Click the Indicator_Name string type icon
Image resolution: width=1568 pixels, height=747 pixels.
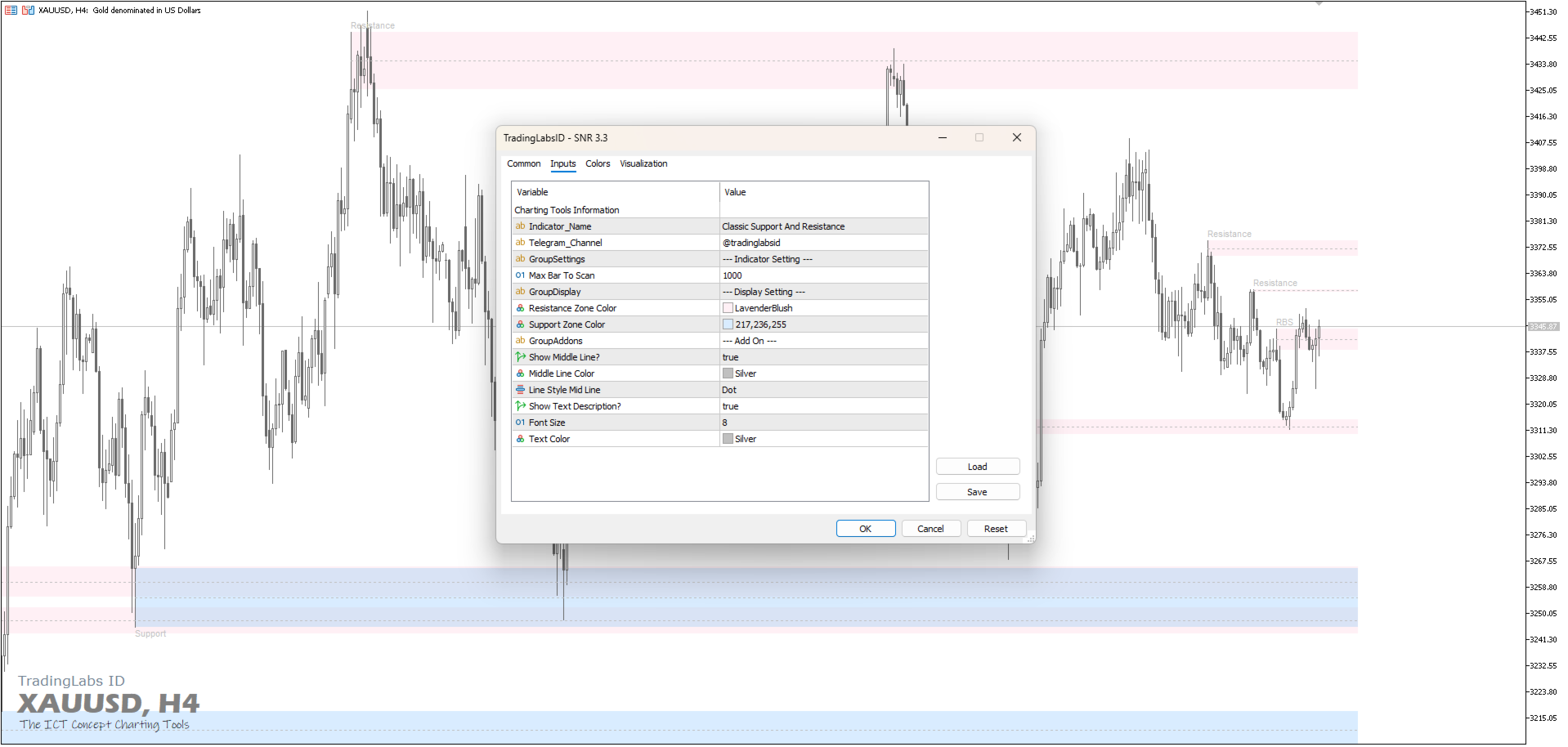[520, 226]
